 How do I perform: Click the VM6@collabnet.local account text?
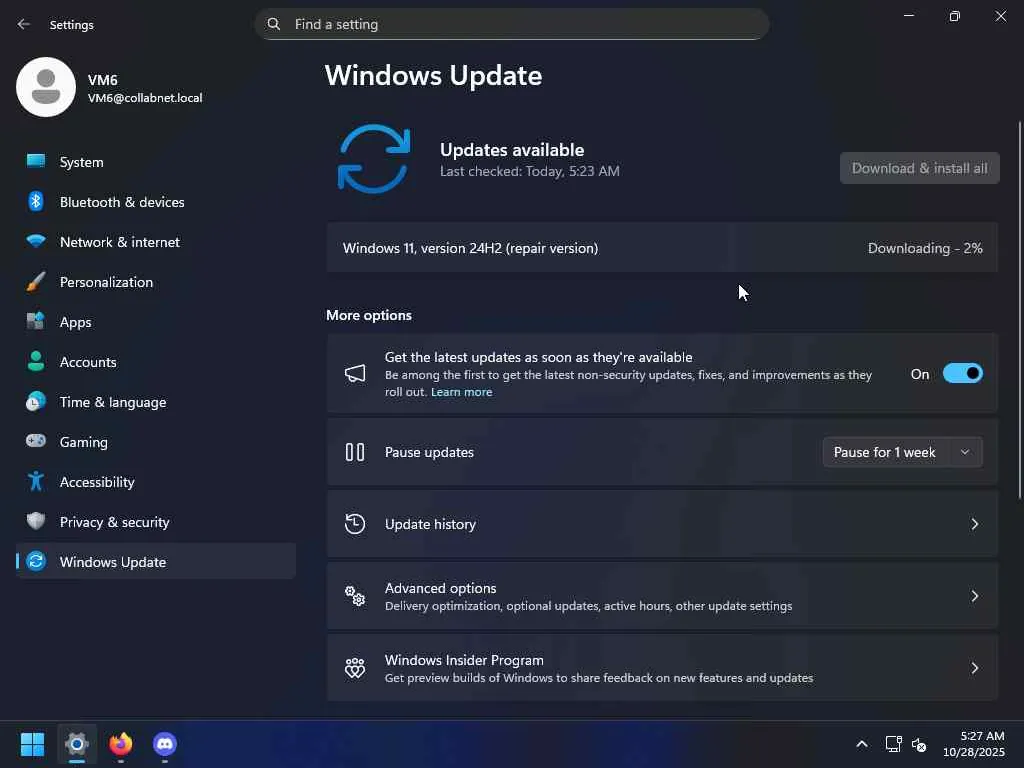[x=145, y=98]
